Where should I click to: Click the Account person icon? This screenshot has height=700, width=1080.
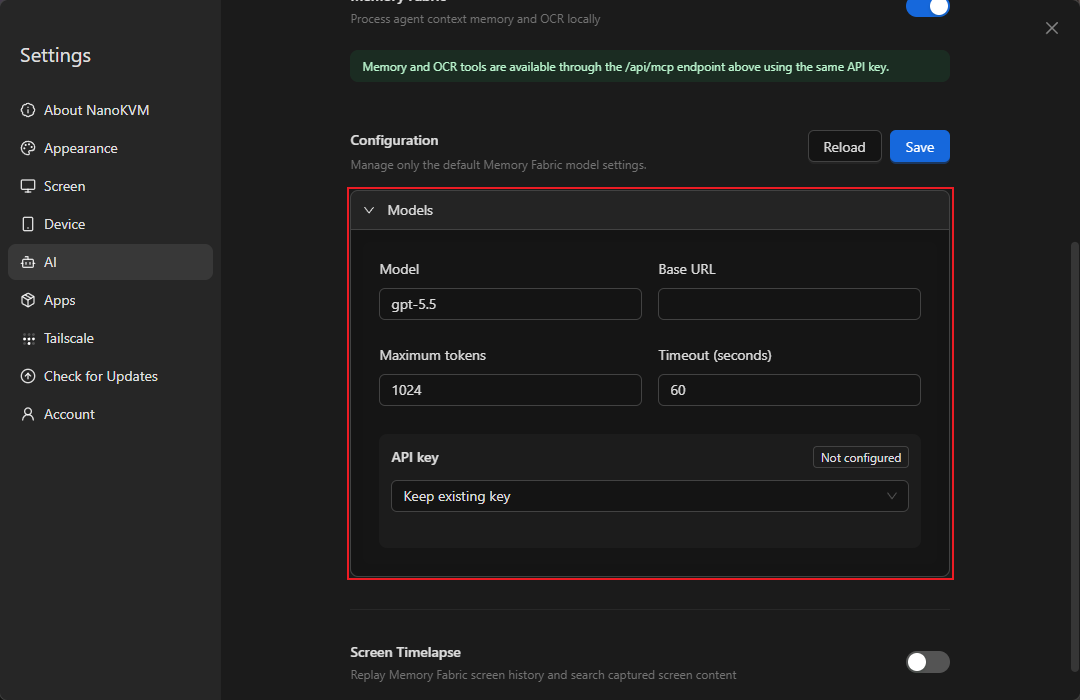(x=28, y=414)
